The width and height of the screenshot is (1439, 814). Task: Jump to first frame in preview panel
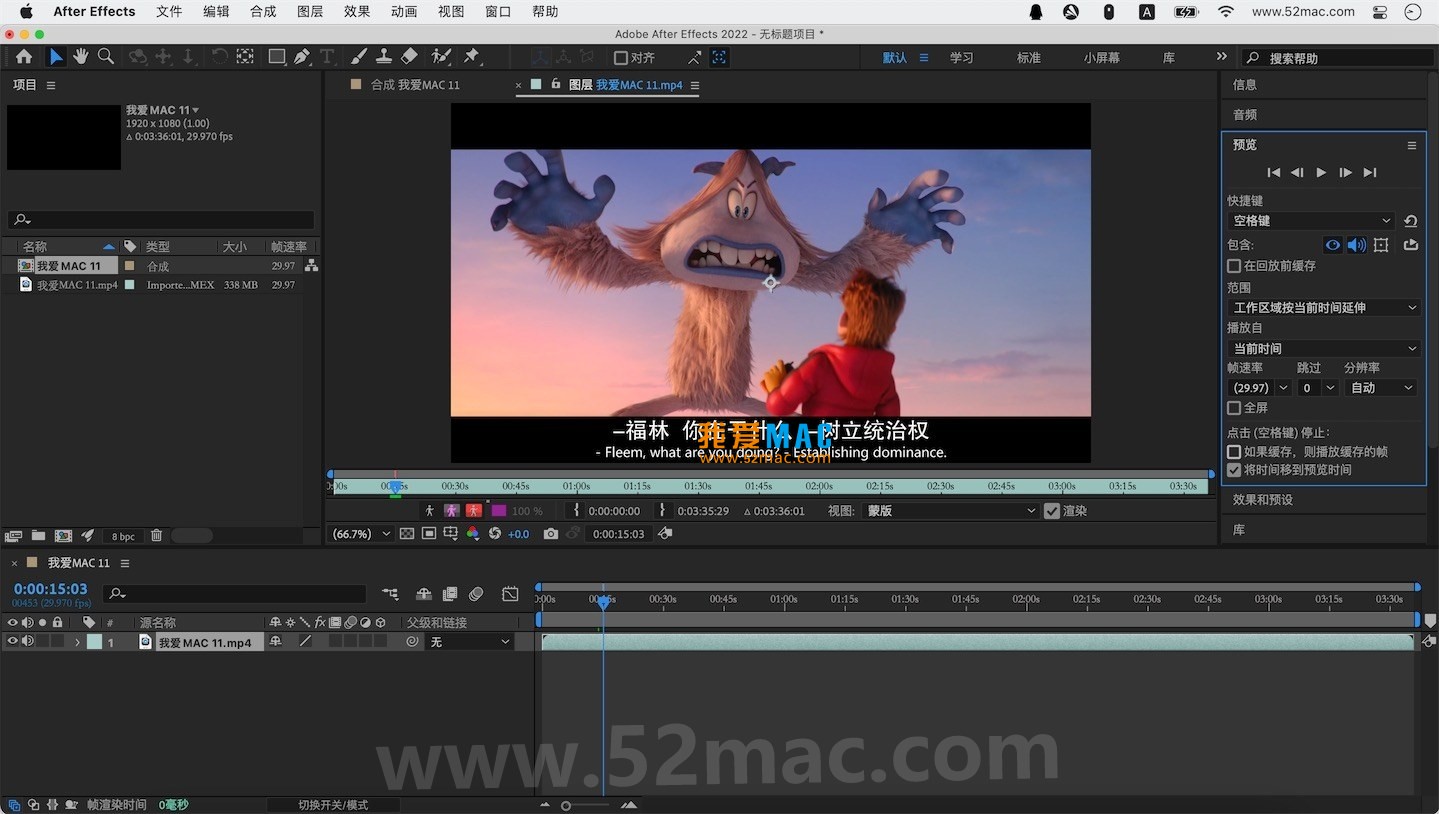click(x=1273, y=173)
